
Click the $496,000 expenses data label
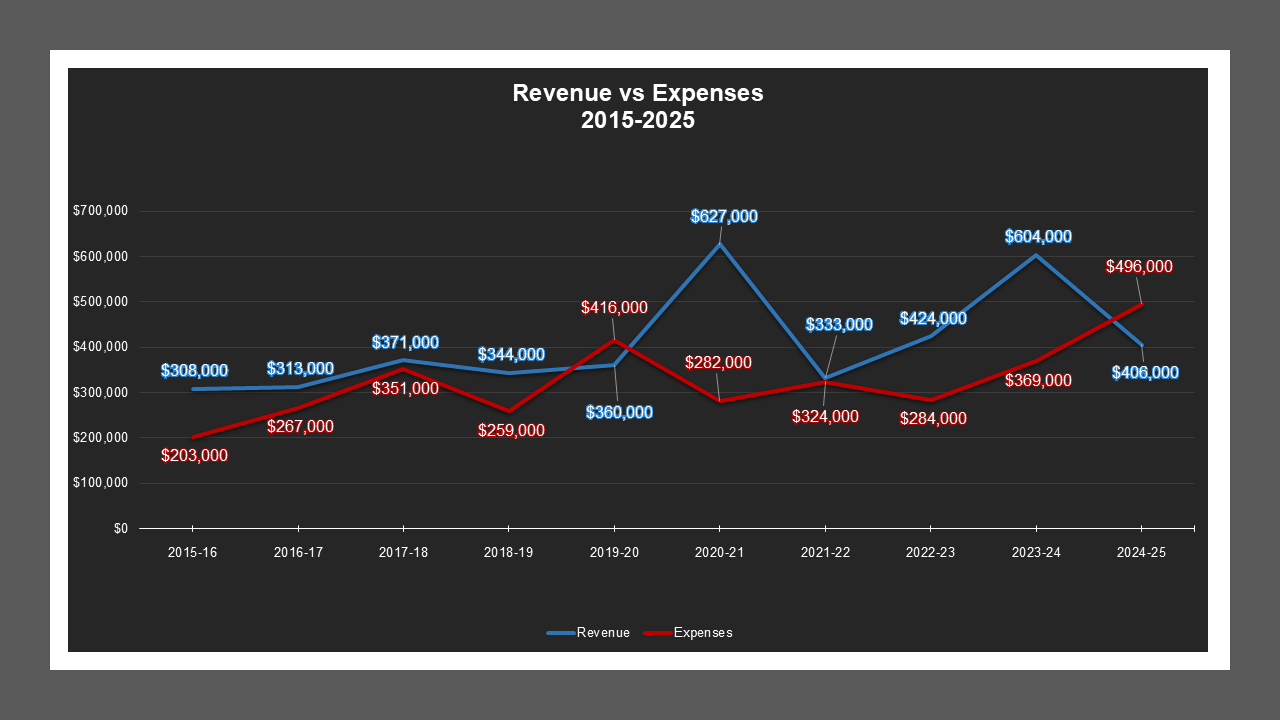point(1139,267)
